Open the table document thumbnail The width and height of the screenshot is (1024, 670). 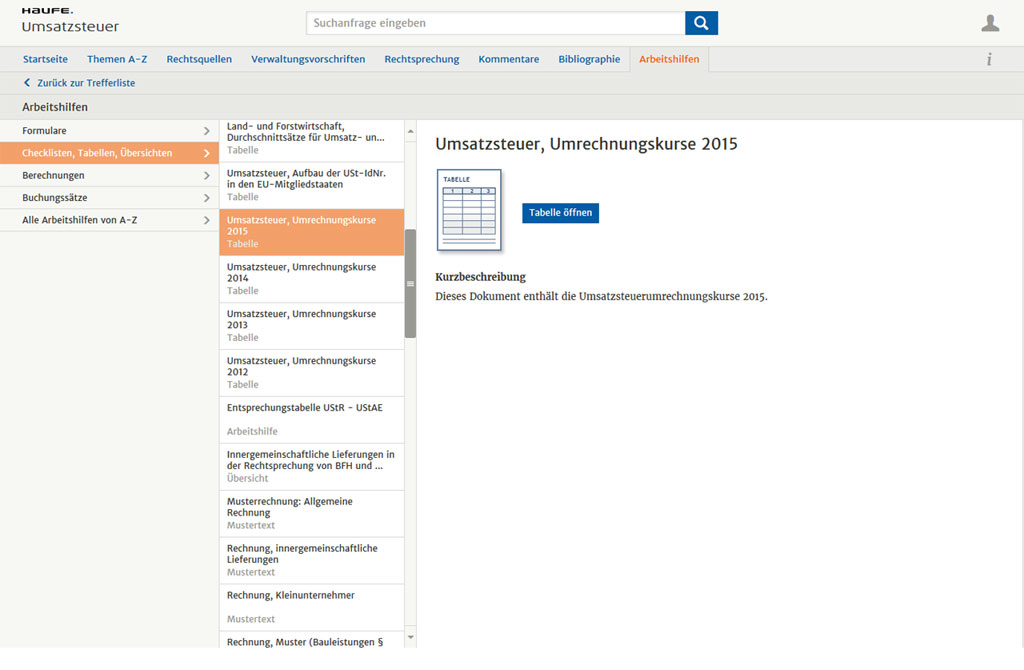(x=469, y=210)
